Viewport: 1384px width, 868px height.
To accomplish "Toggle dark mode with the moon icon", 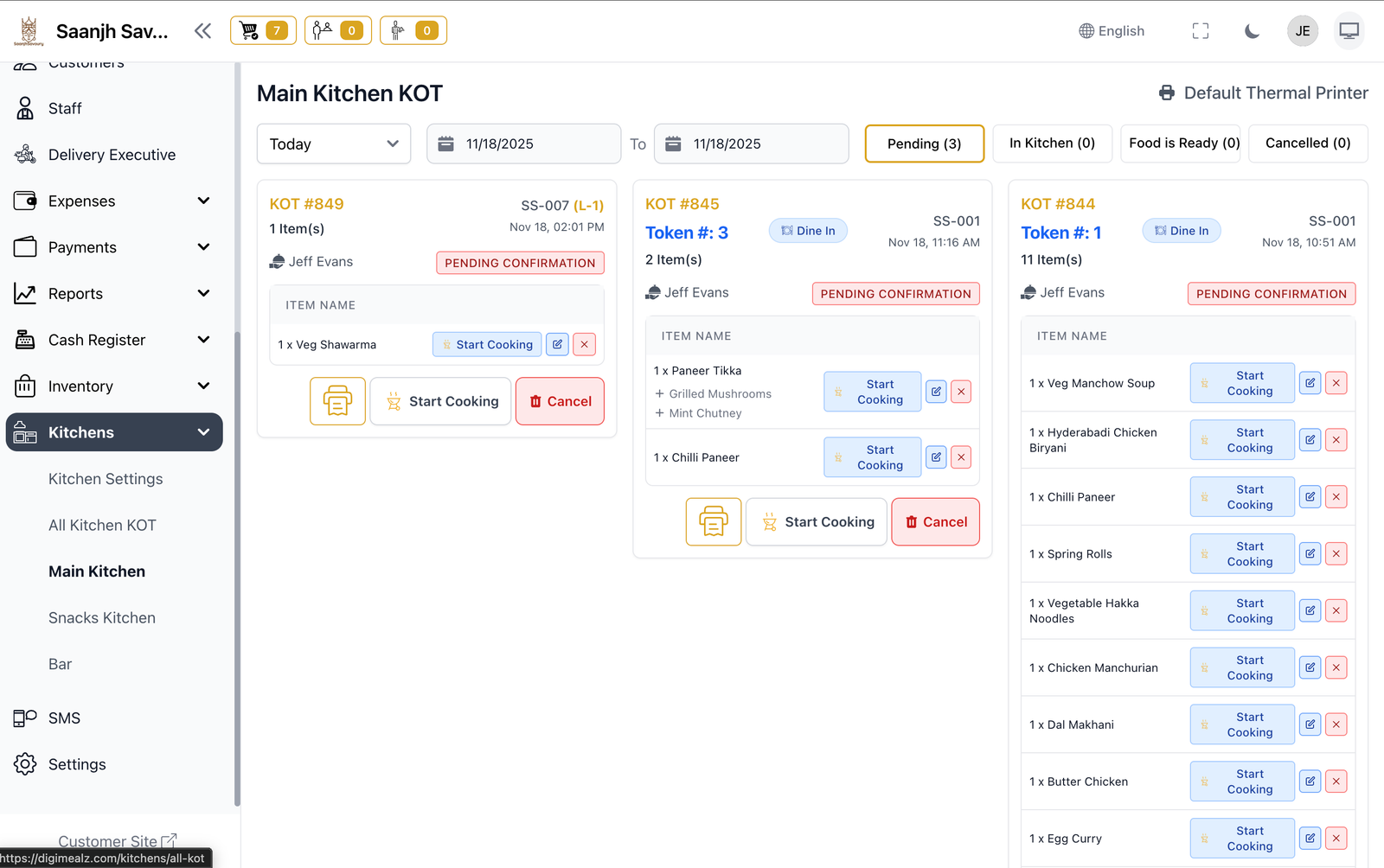I will click(1252, 31).
